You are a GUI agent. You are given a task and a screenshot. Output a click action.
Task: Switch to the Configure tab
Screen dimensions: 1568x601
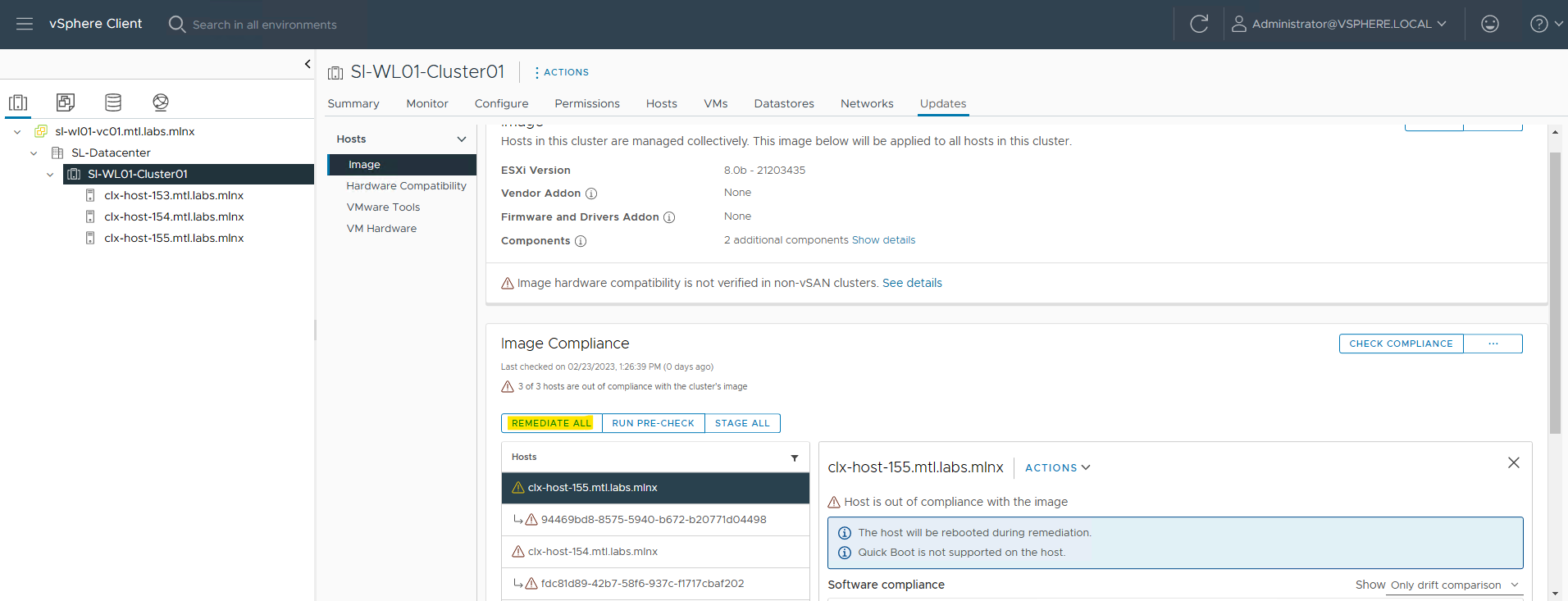pos(501,103)
